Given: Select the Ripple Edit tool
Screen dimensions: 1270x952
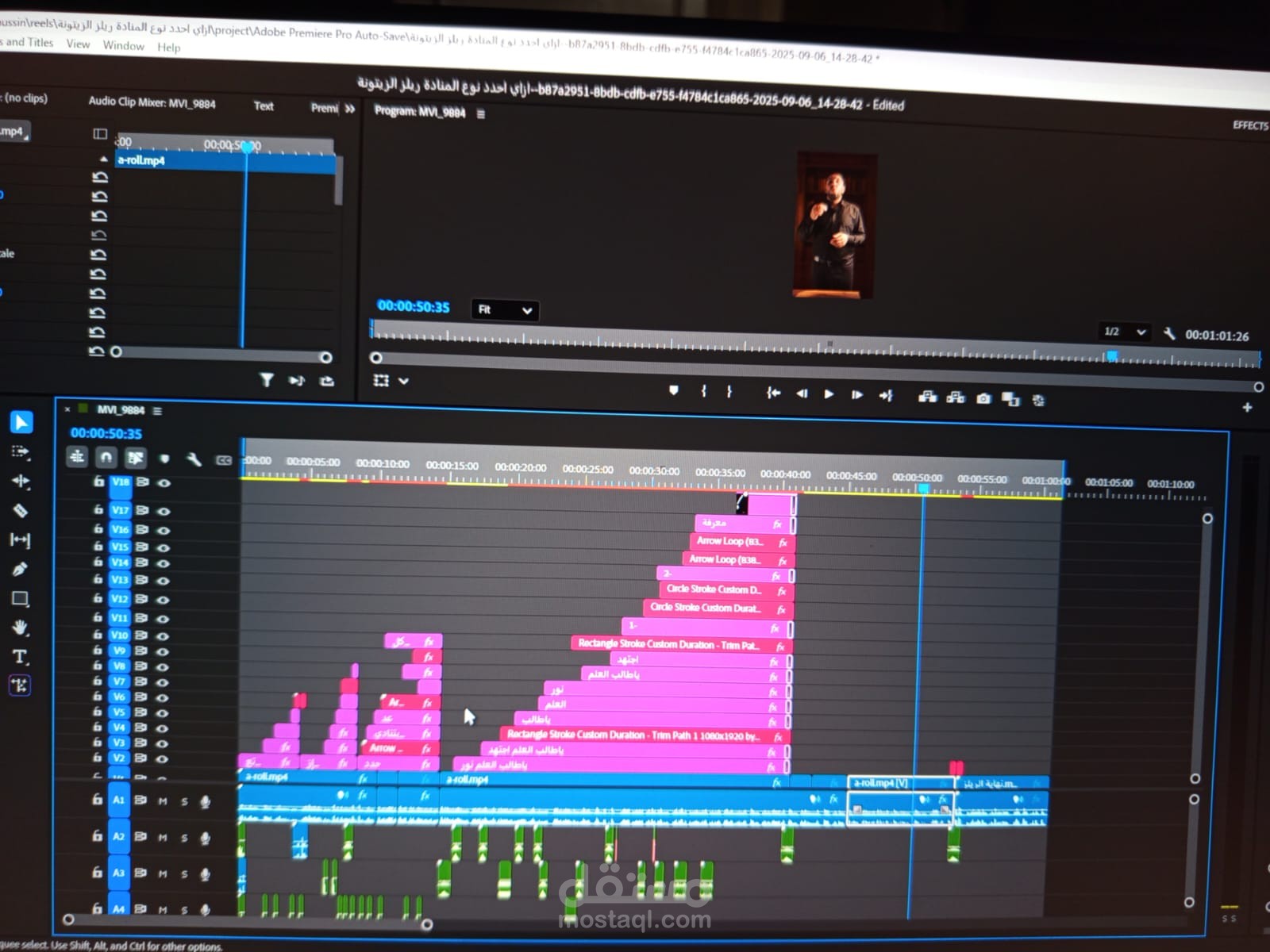Looking at the screenshot, I should [x=21, y=481].
